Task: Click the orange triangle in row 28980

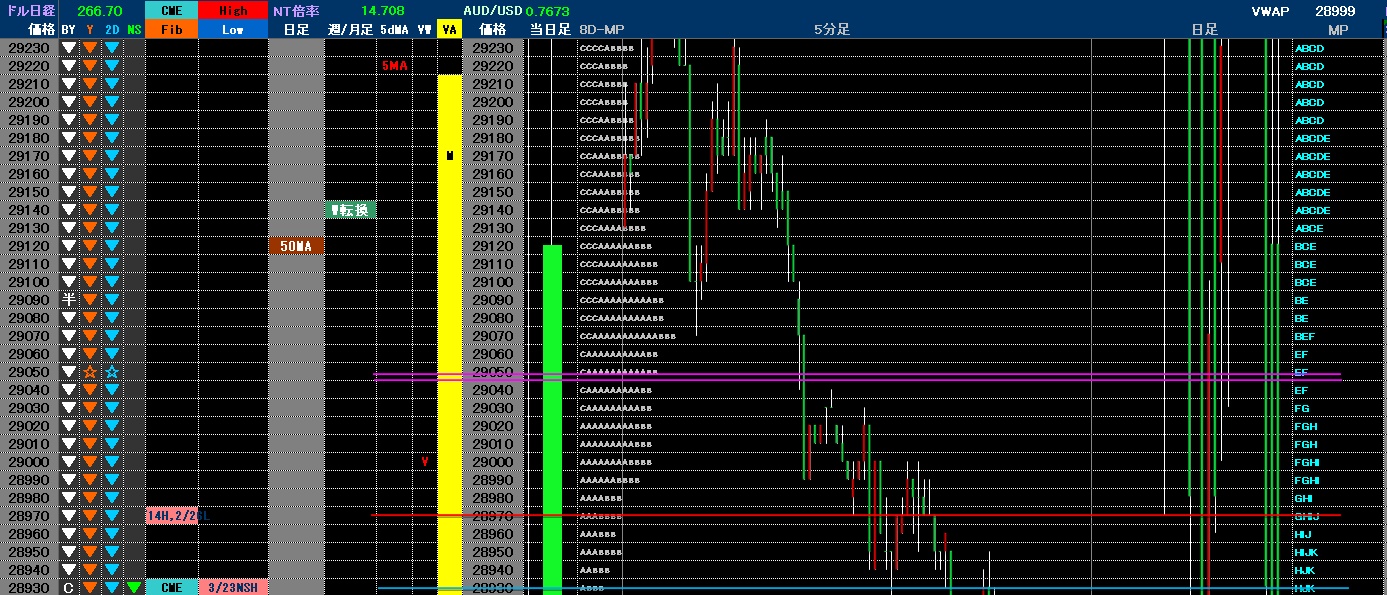Action: (x=90, y=498)
